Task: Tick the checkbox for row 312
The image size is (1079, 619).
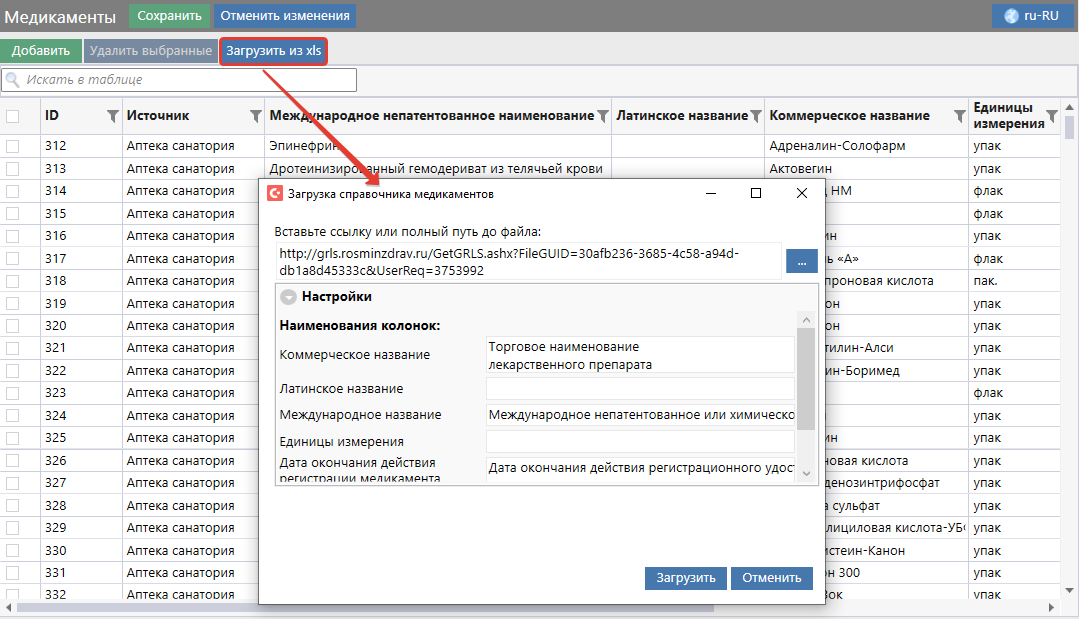Action: coord(13,146)
